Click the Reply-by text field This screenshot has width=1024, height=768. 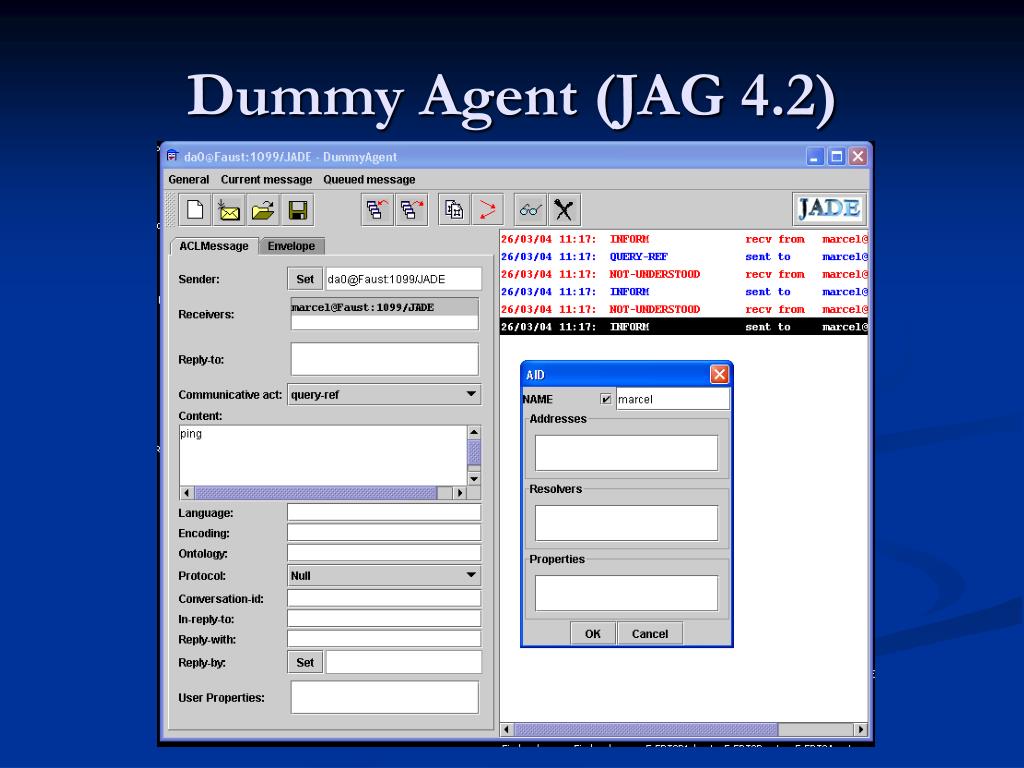[404, 662]
